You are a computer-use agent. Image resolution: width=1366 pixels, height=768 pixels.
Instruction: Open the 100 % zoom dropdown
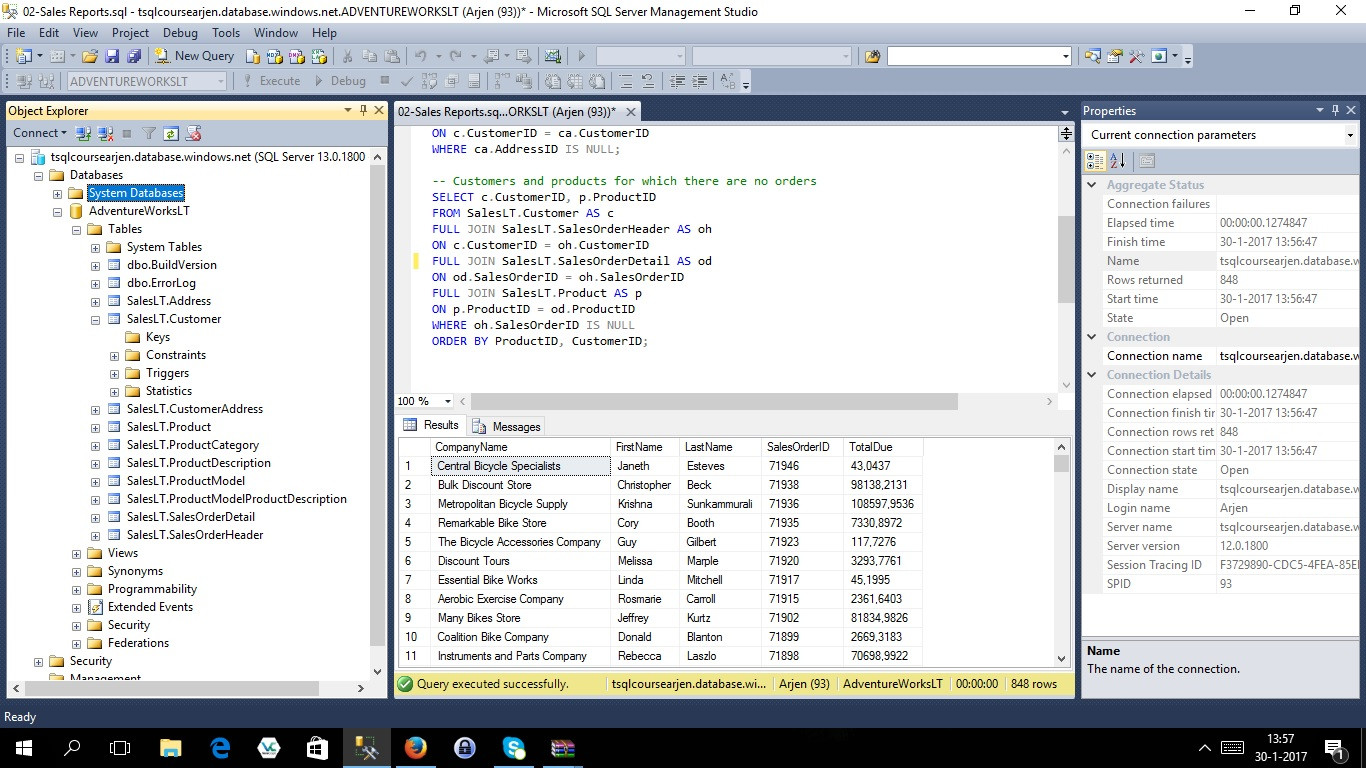[x=447, y=401]
